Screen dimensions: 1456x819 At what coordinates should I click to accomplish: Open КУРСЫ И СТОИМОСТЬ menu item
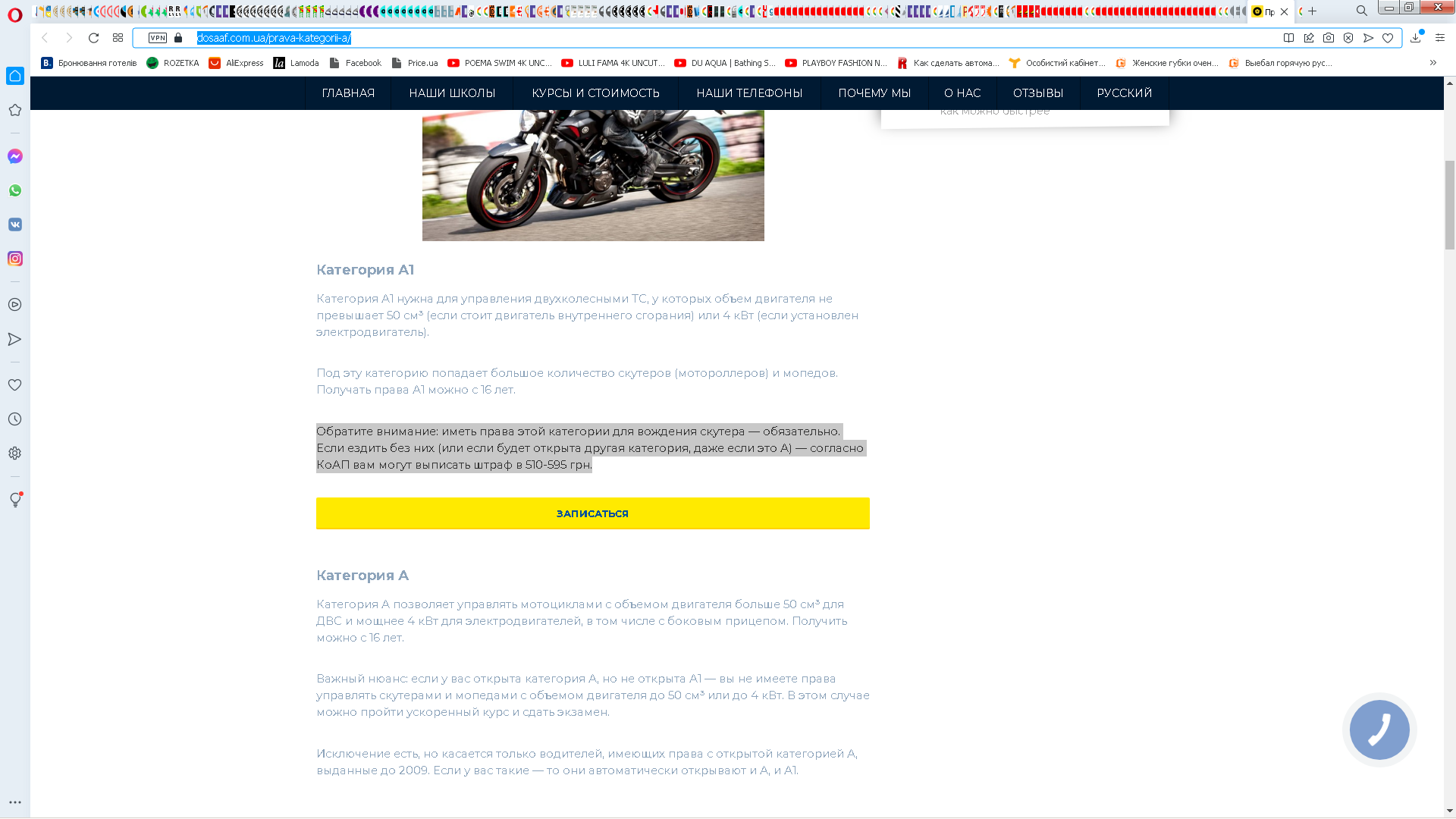click(x=595, y=93)
